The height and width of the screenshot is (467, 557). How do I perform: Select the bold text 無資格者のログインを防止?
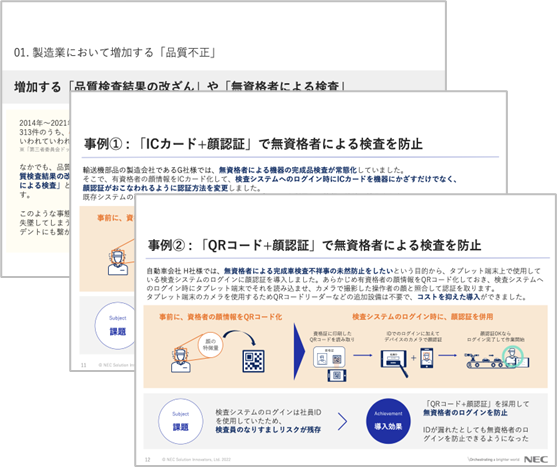[x=465, y=413]
